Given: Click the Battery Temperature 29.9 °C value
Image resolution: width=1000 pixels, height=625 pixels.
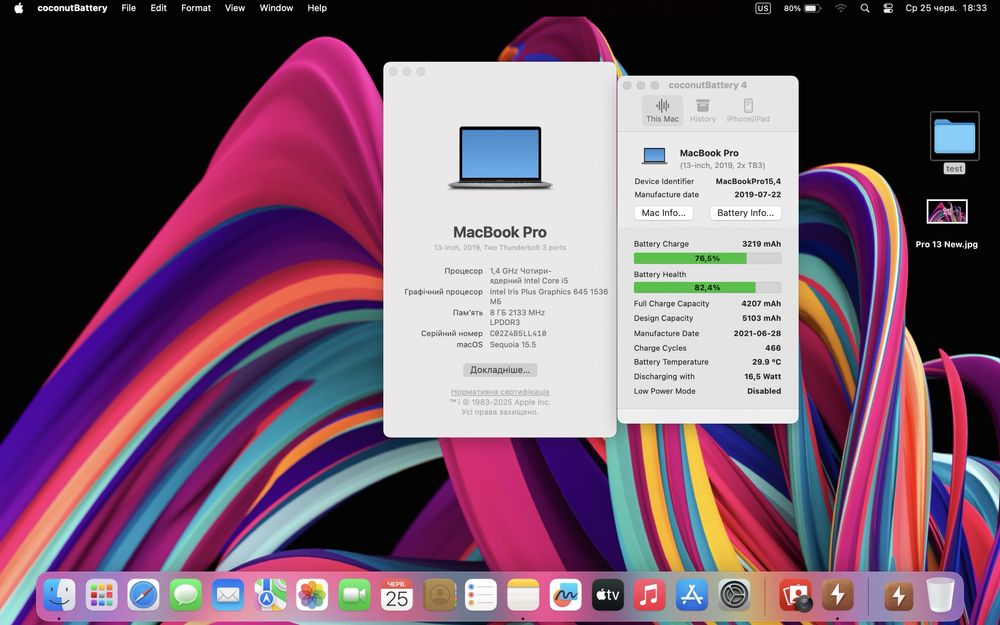Looking at the screenshot, I should (767, 362).
